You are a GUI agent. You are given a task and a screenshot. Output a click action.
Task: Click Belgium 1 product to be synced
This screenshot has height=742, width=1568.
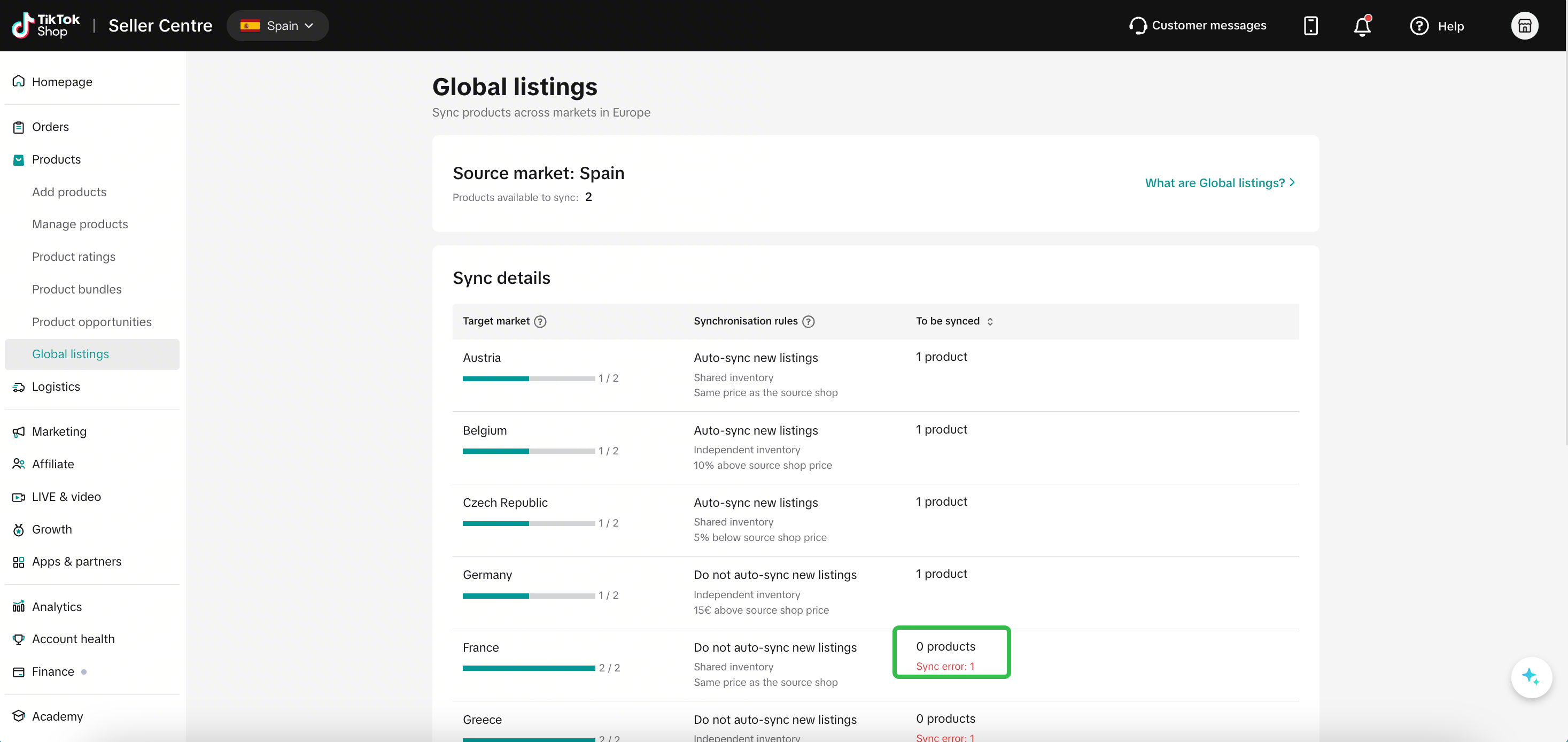pos(941,430)
